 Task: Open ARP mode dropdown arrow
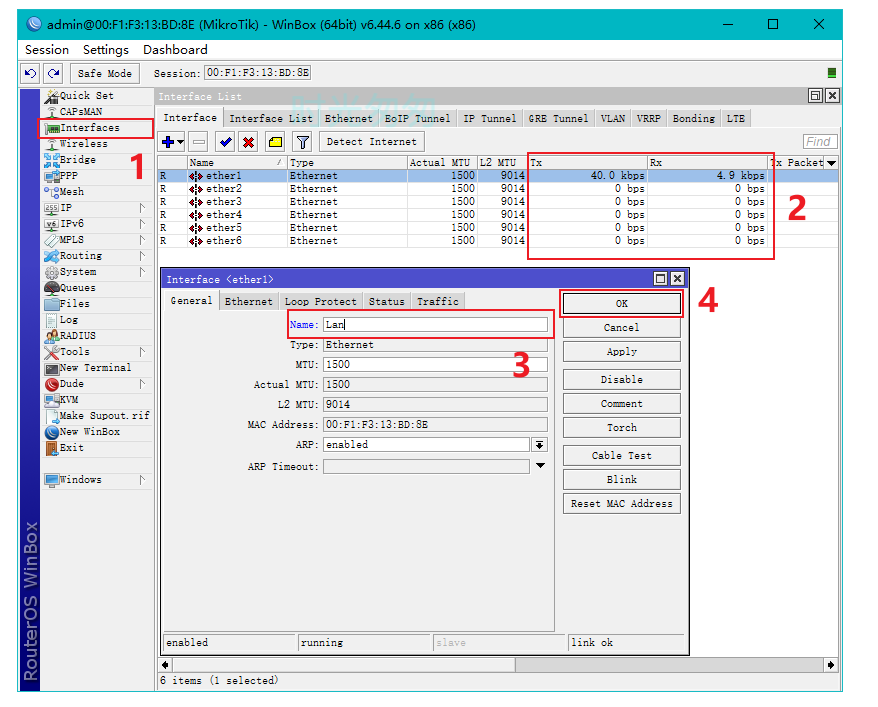(x=539, y=445)
